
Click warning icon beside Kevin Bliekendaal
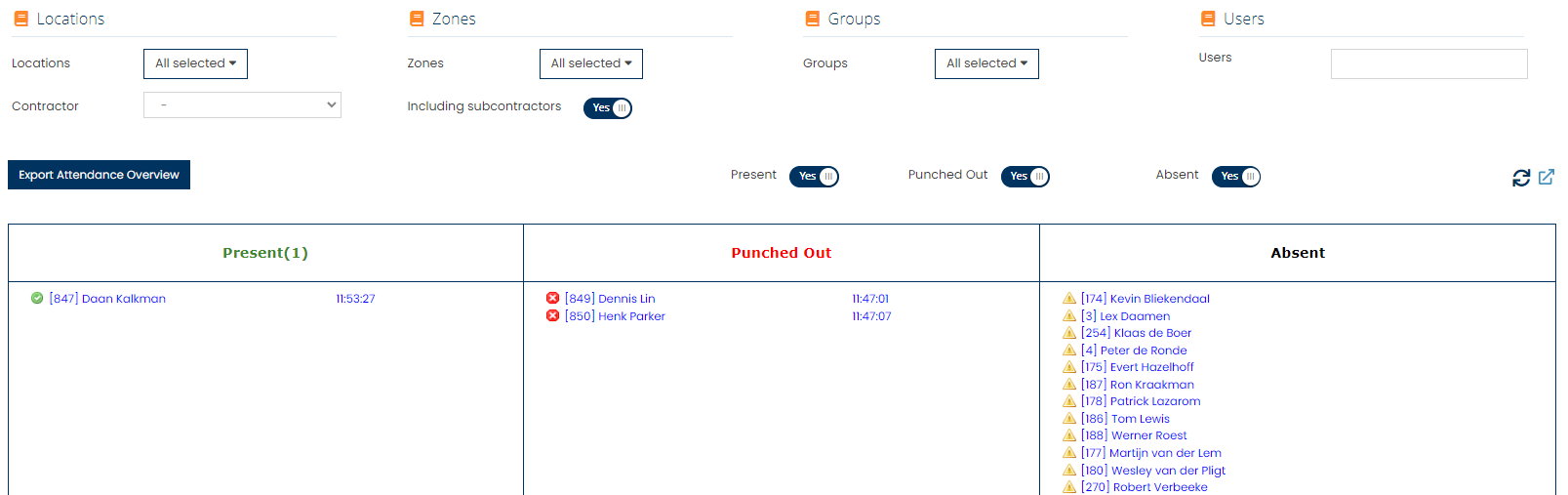point(1069,298)
